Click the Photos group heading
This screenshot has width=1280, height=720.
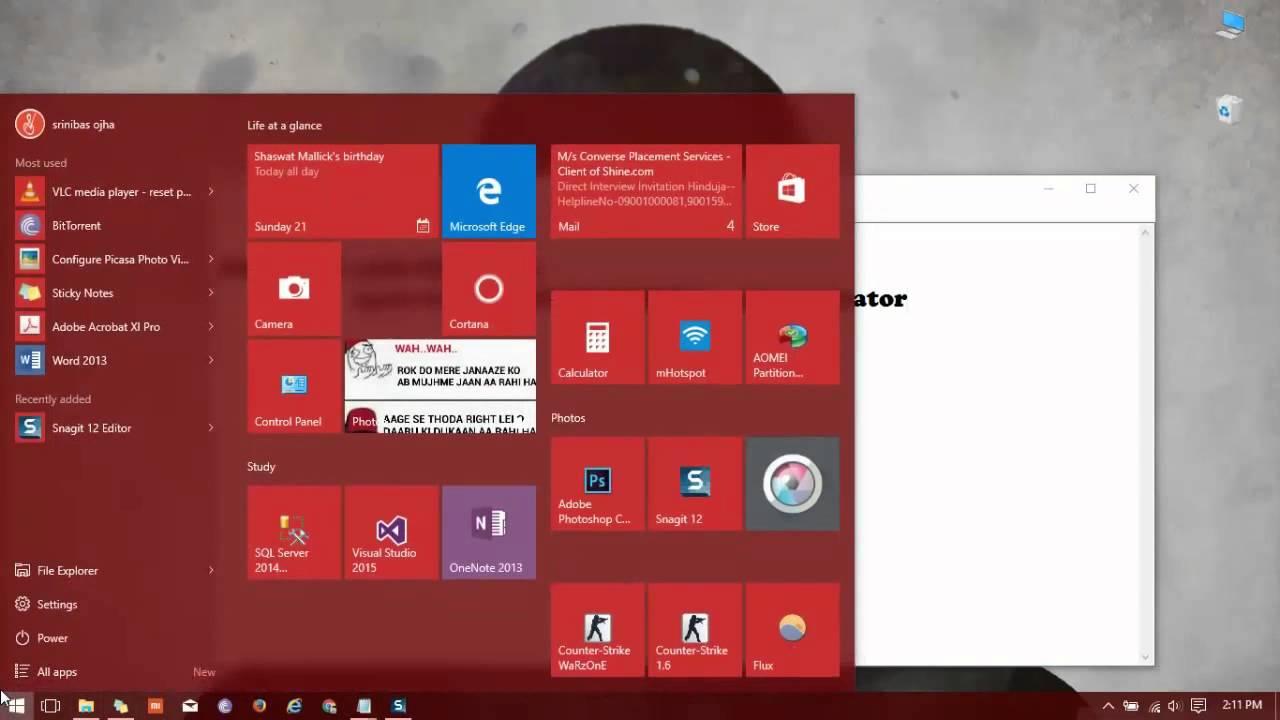pyautogui.click(x=568, y=418)
